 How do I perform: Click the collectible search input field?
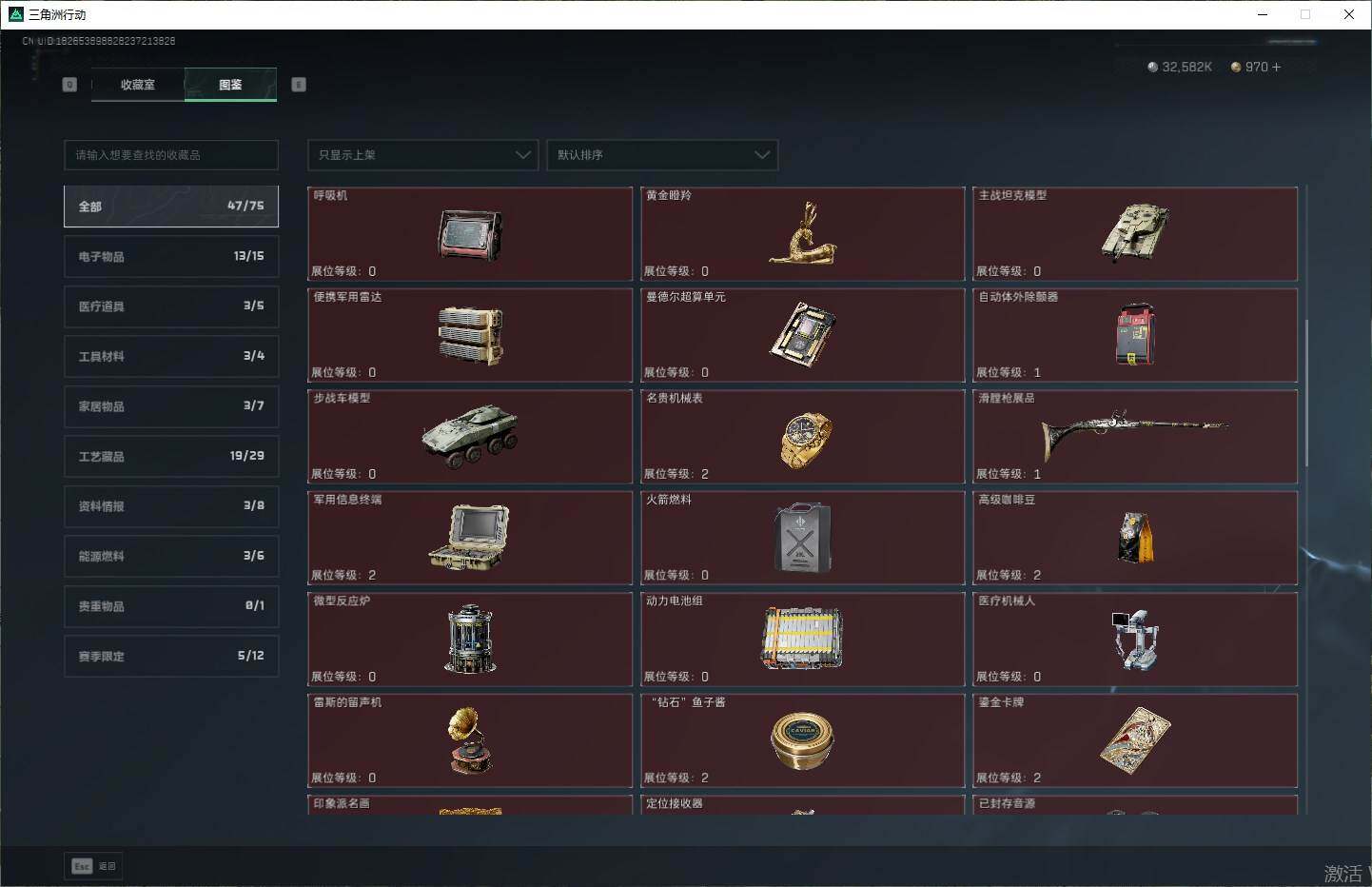coord(171,155)
